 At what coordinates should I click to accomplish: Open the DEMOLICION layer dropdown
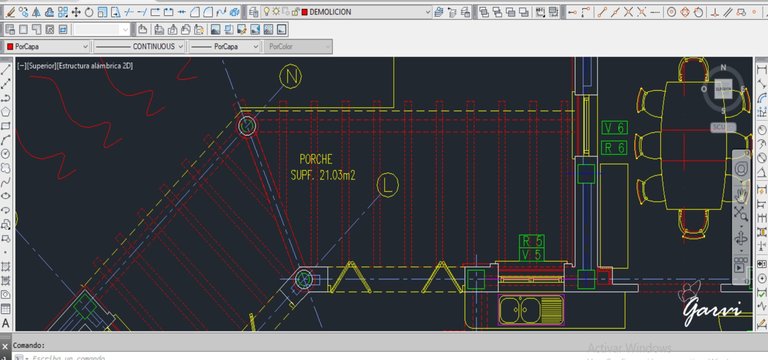(x=428, y=12)
